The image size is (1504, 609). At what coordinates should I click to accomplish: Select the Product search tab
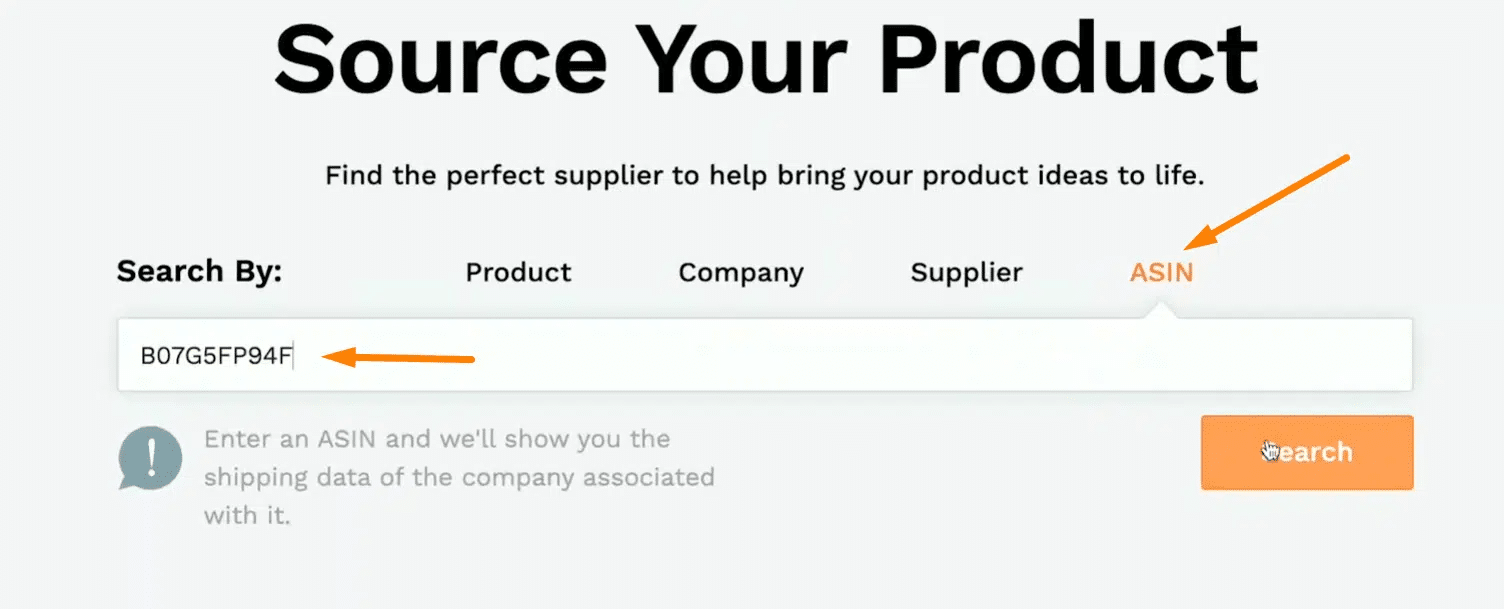[518, 272]
